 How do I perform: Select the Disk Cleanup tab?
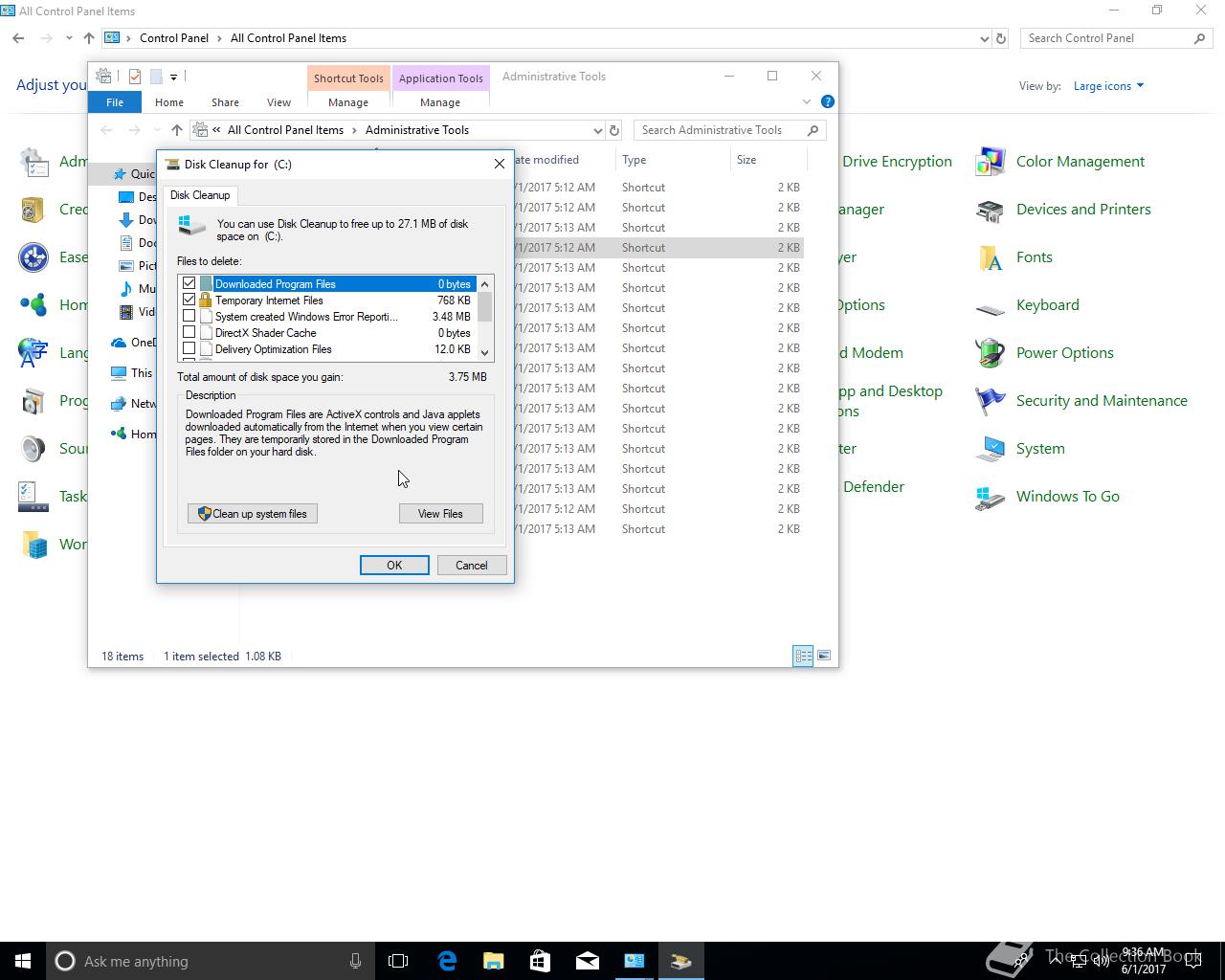coord(200,194)
